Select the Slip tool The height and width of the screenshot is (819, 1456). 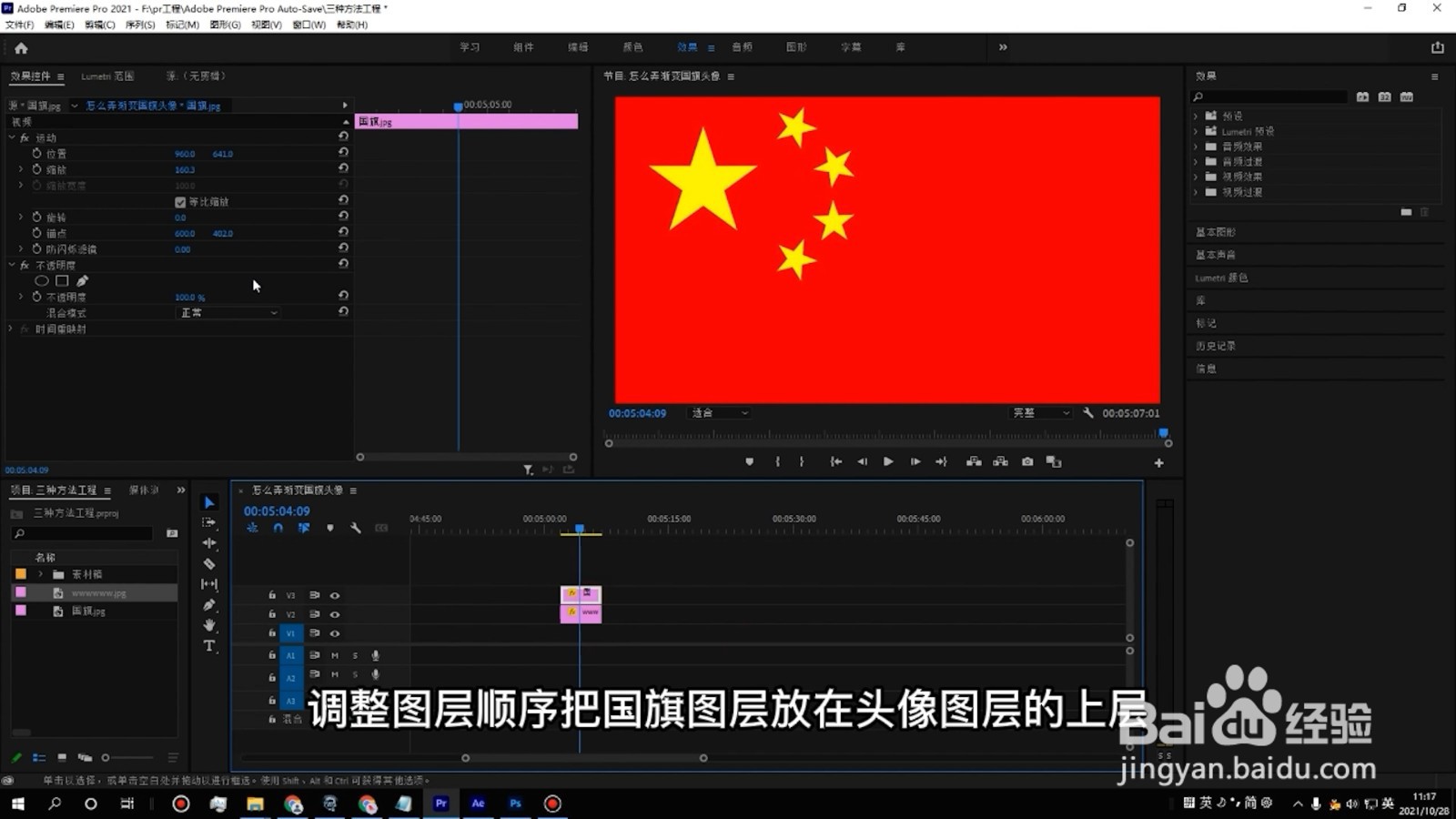pos(209,584)
